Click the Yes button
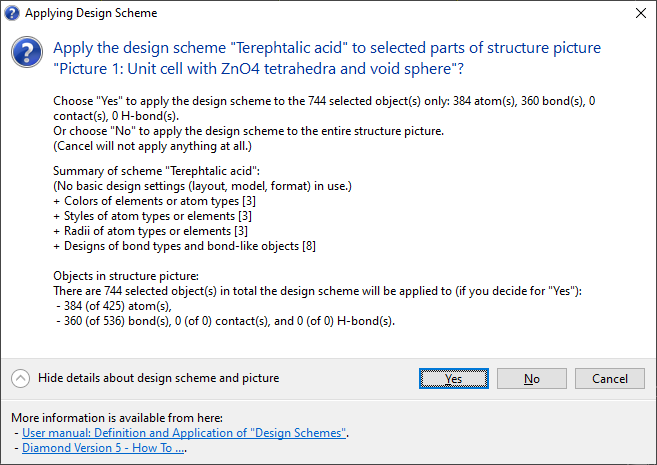This screenshot has height=465, width=657. tap(454, 379)
